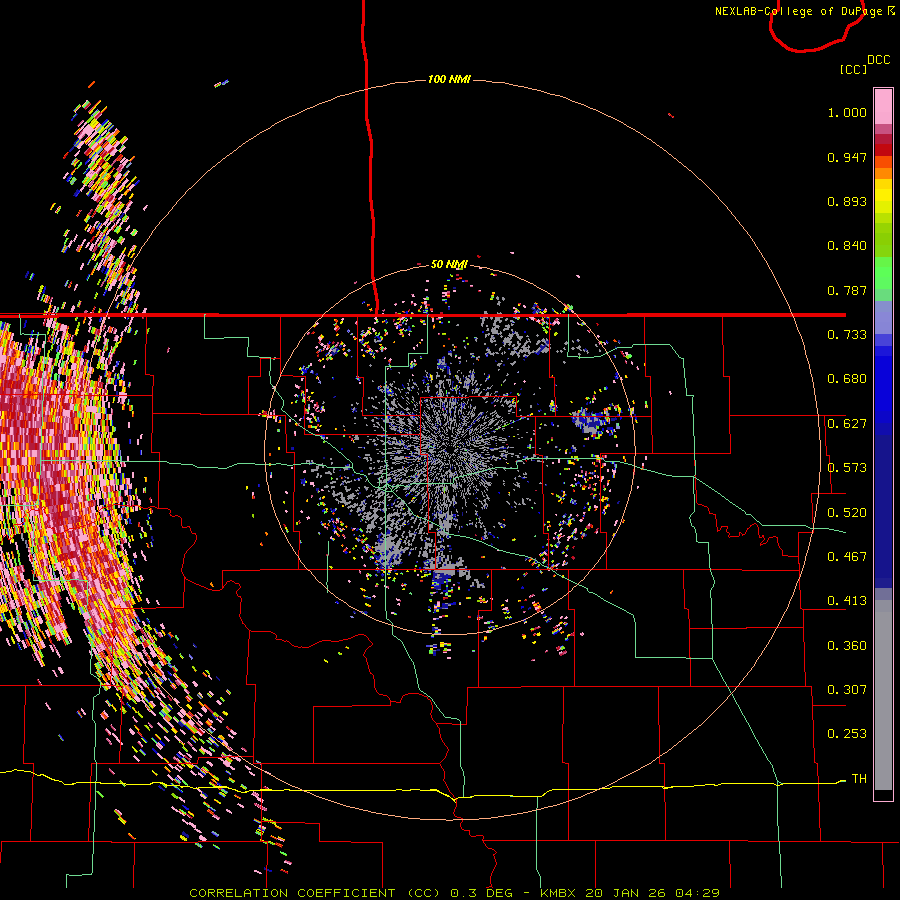Click the 100 NMI range ring label

point(449,79)
